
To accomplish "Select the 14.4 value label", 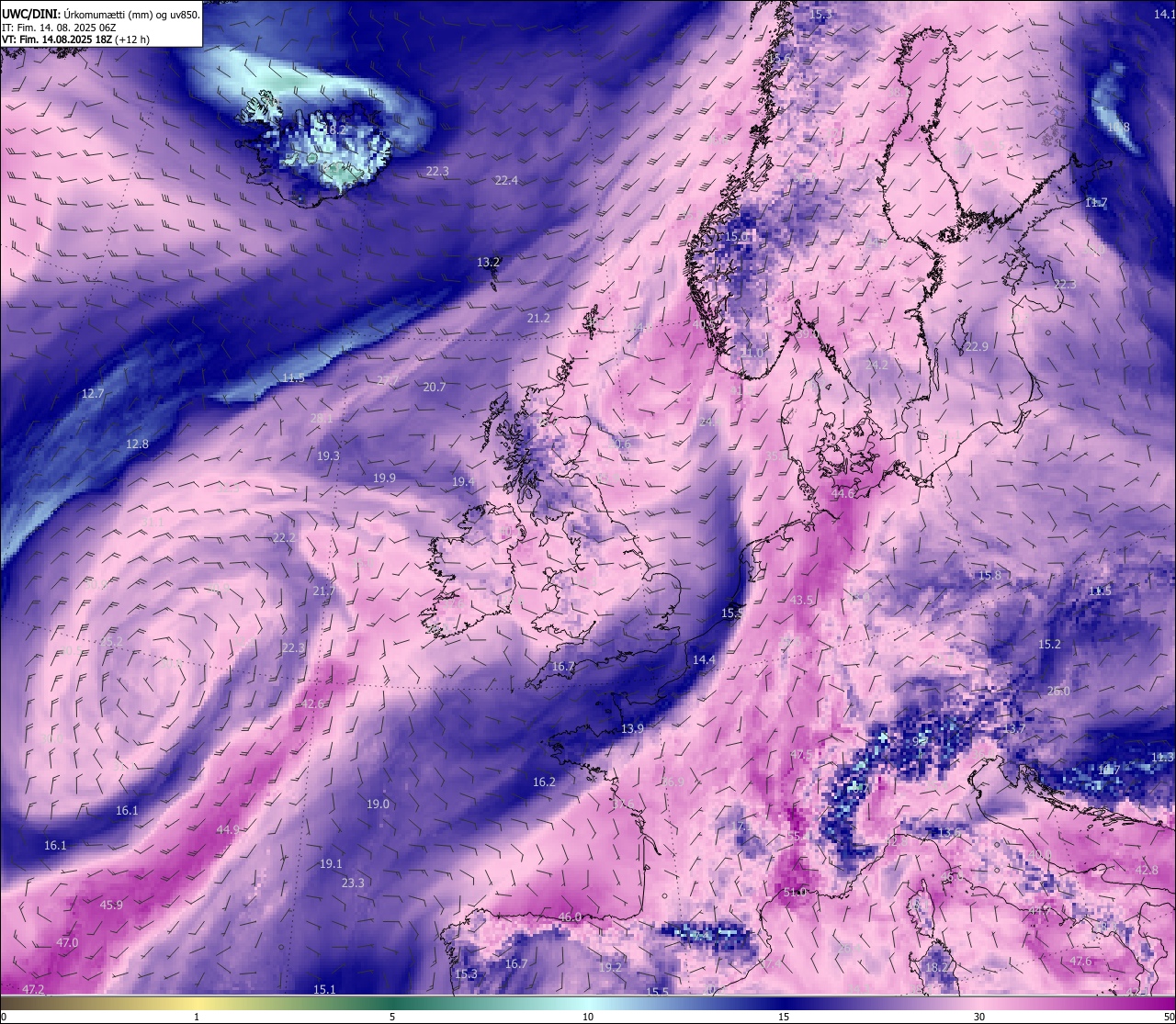I will [x=704, y=659].
